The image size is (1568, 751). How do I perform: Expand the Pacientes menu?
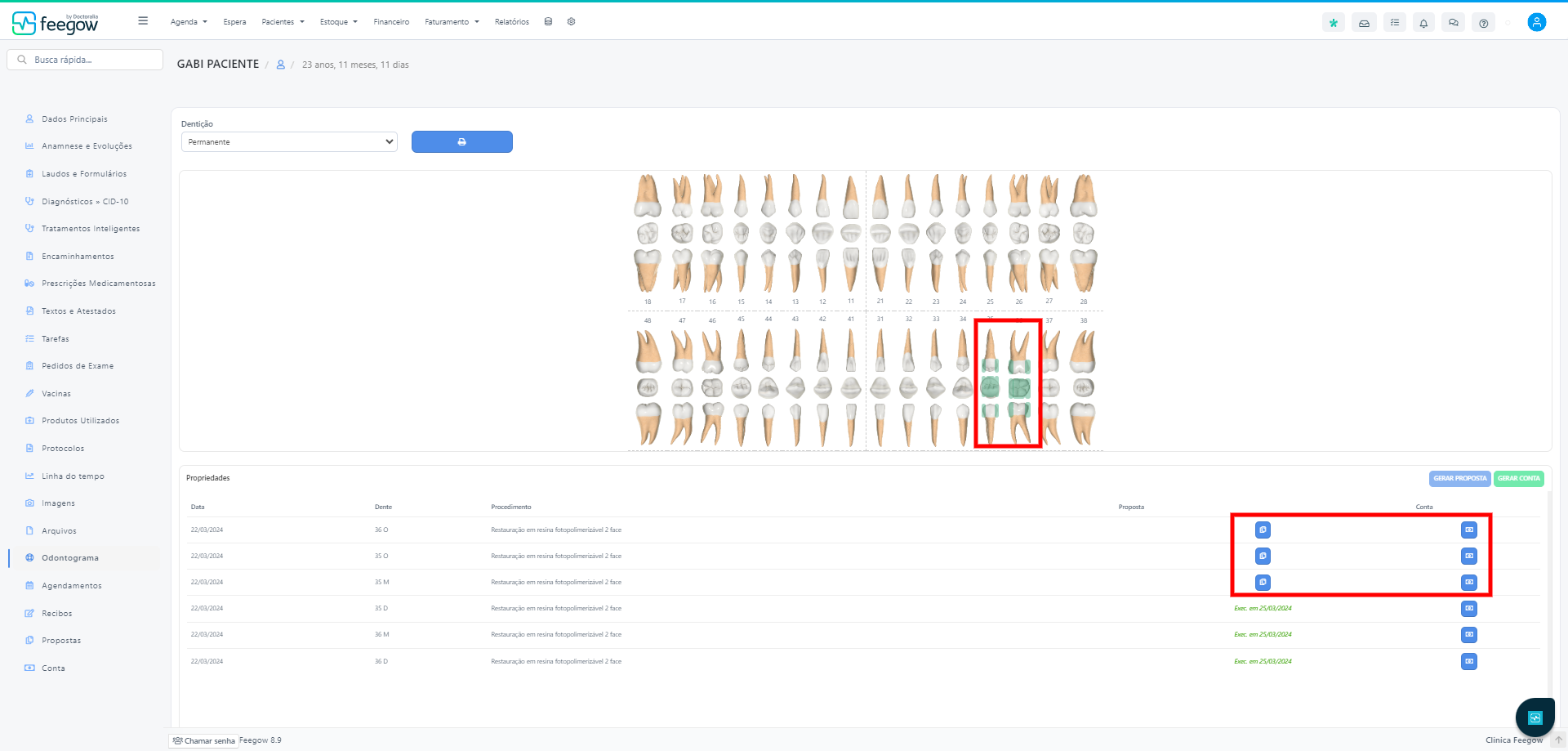(283, 22)
